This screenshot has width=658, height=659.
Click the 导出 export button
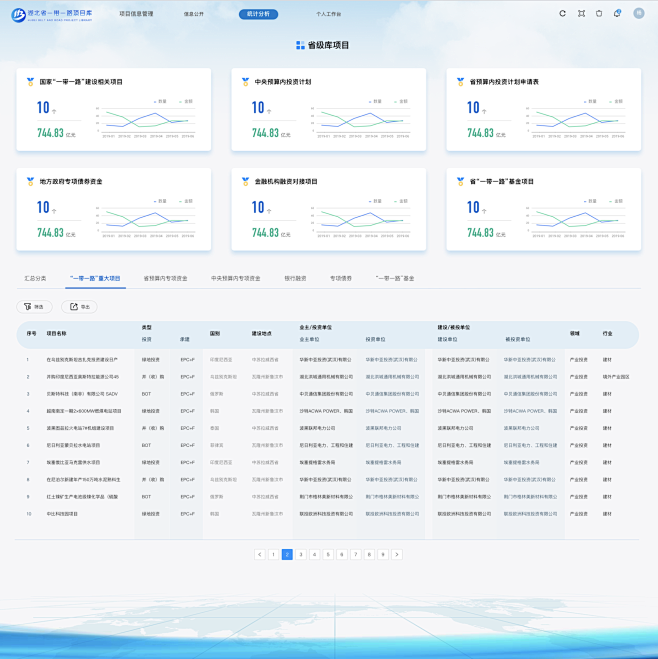pyautogui.click(x=79, y=307)
